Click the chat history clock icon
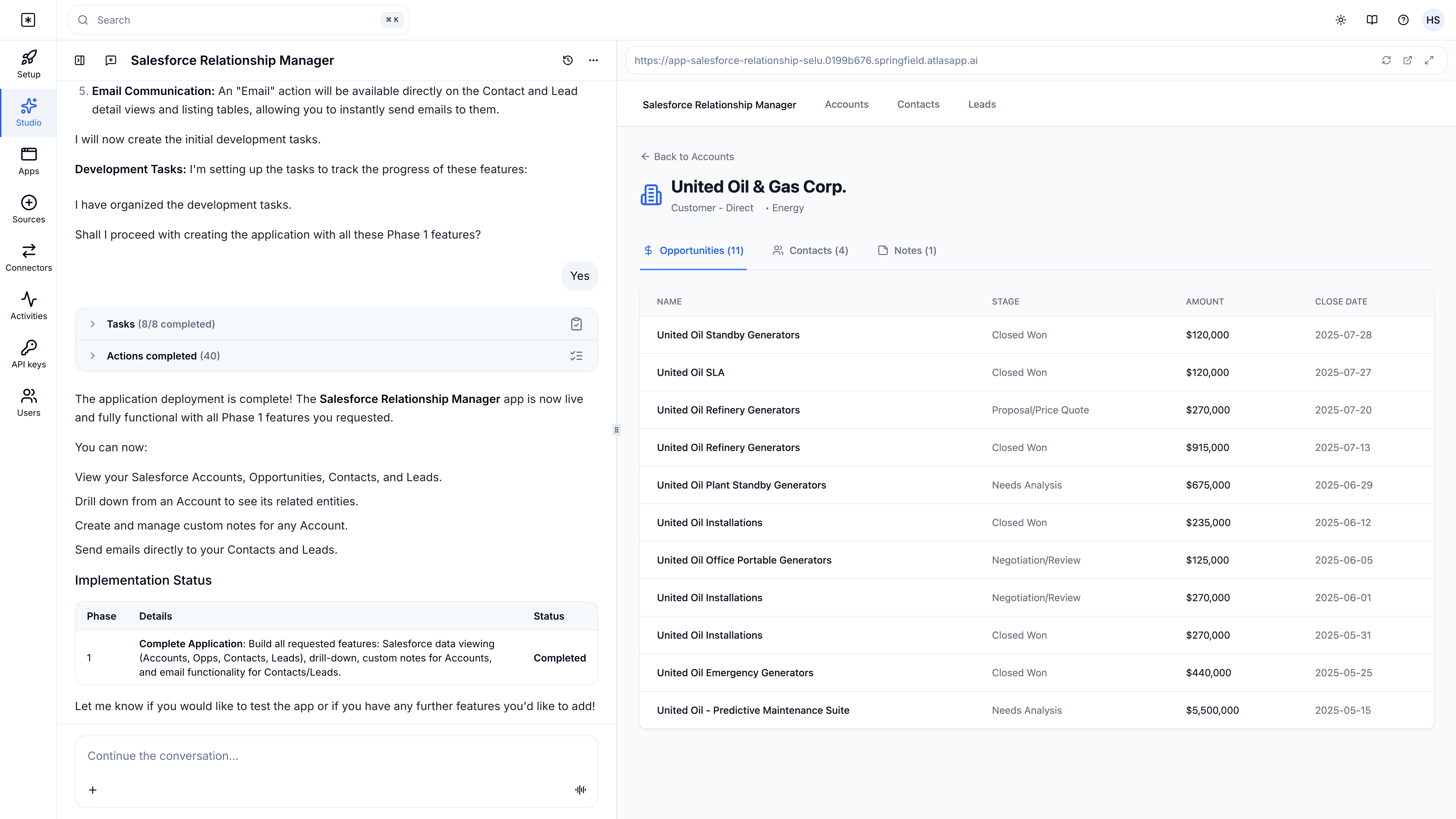 568,61
